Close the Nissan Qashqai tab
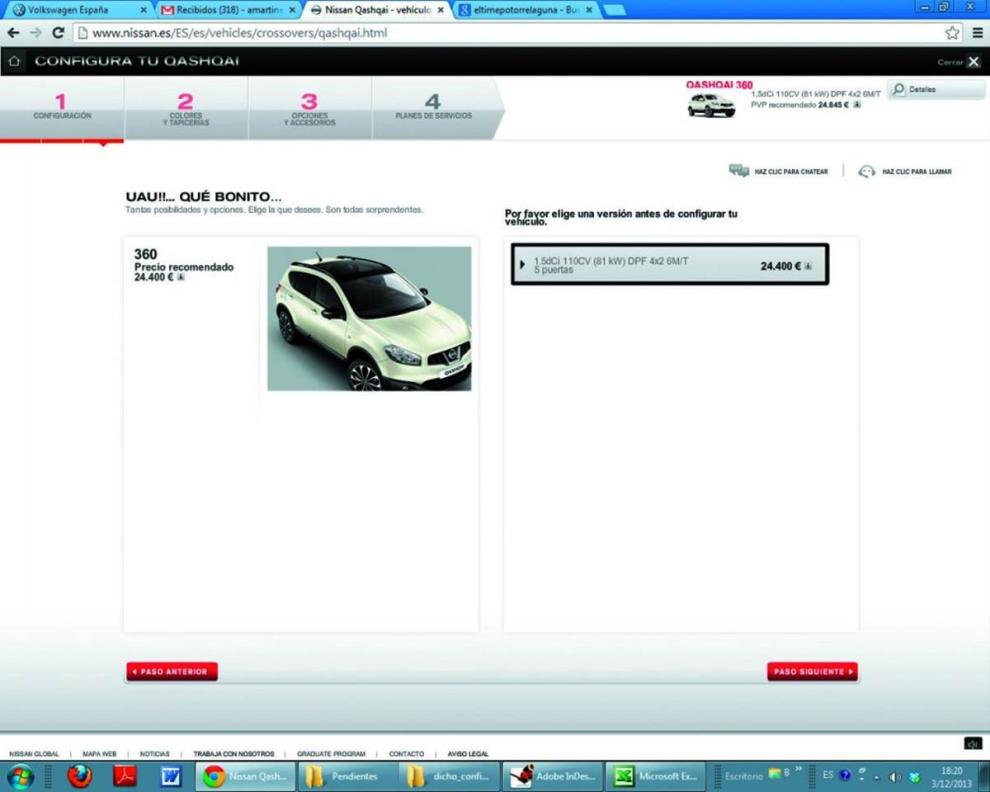Image resolution: width=990 pixels, height=792 pixels. (440, 10)
